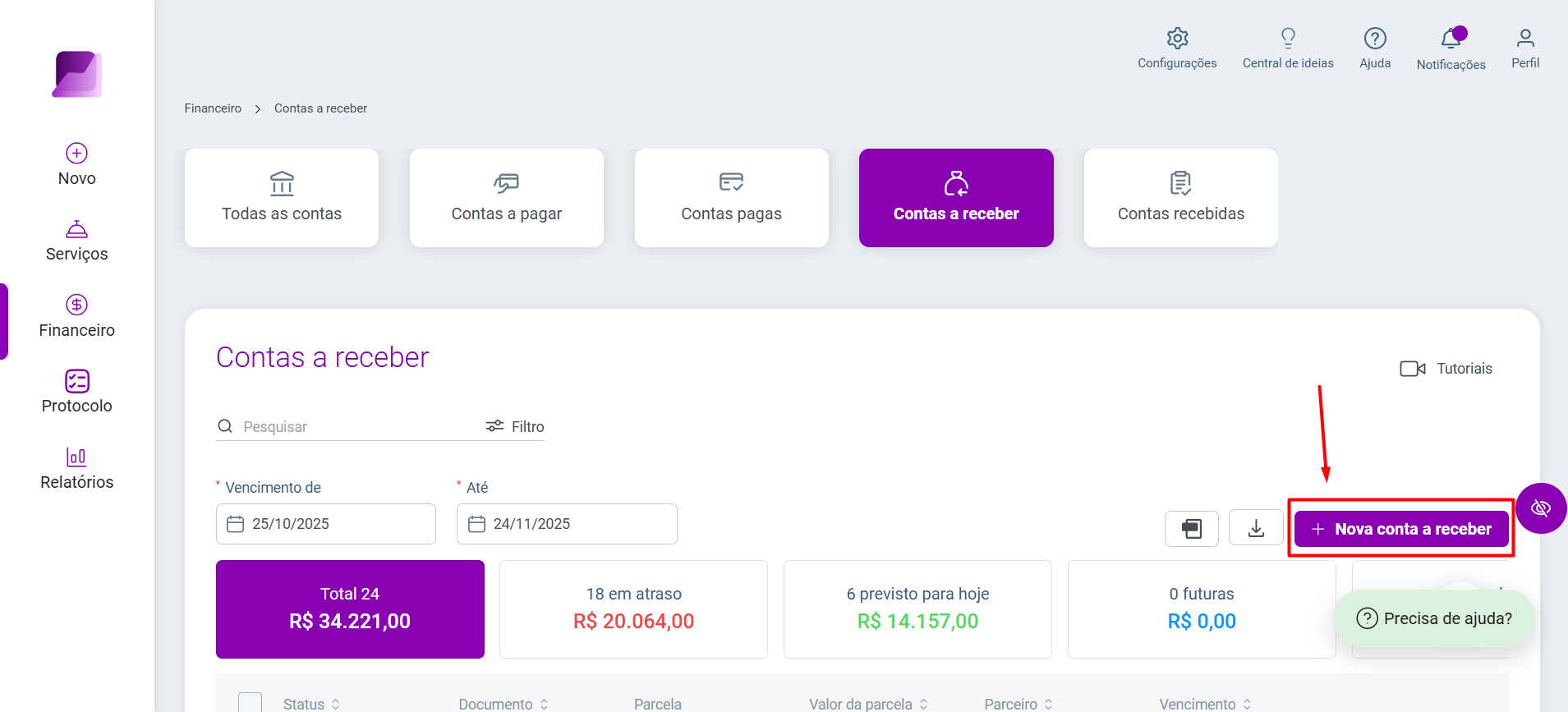Select the 6 previsto para hoje card
Viewport: 1568px width, 712px height.
point(917,609)
